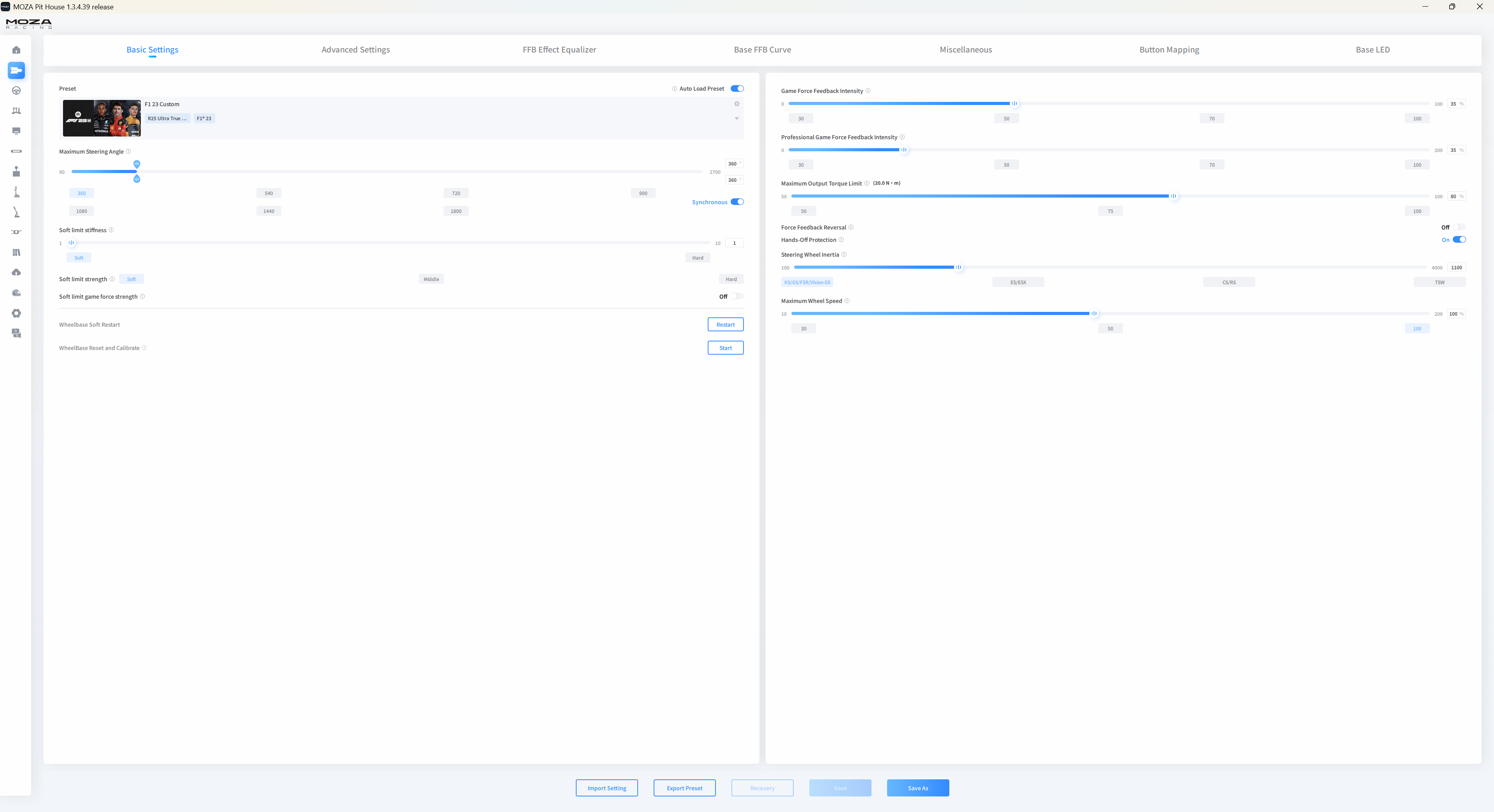Click the cloud upload sidebar icon
Viewport: 1494px width, 812px height.
click(x=16, y=272)
